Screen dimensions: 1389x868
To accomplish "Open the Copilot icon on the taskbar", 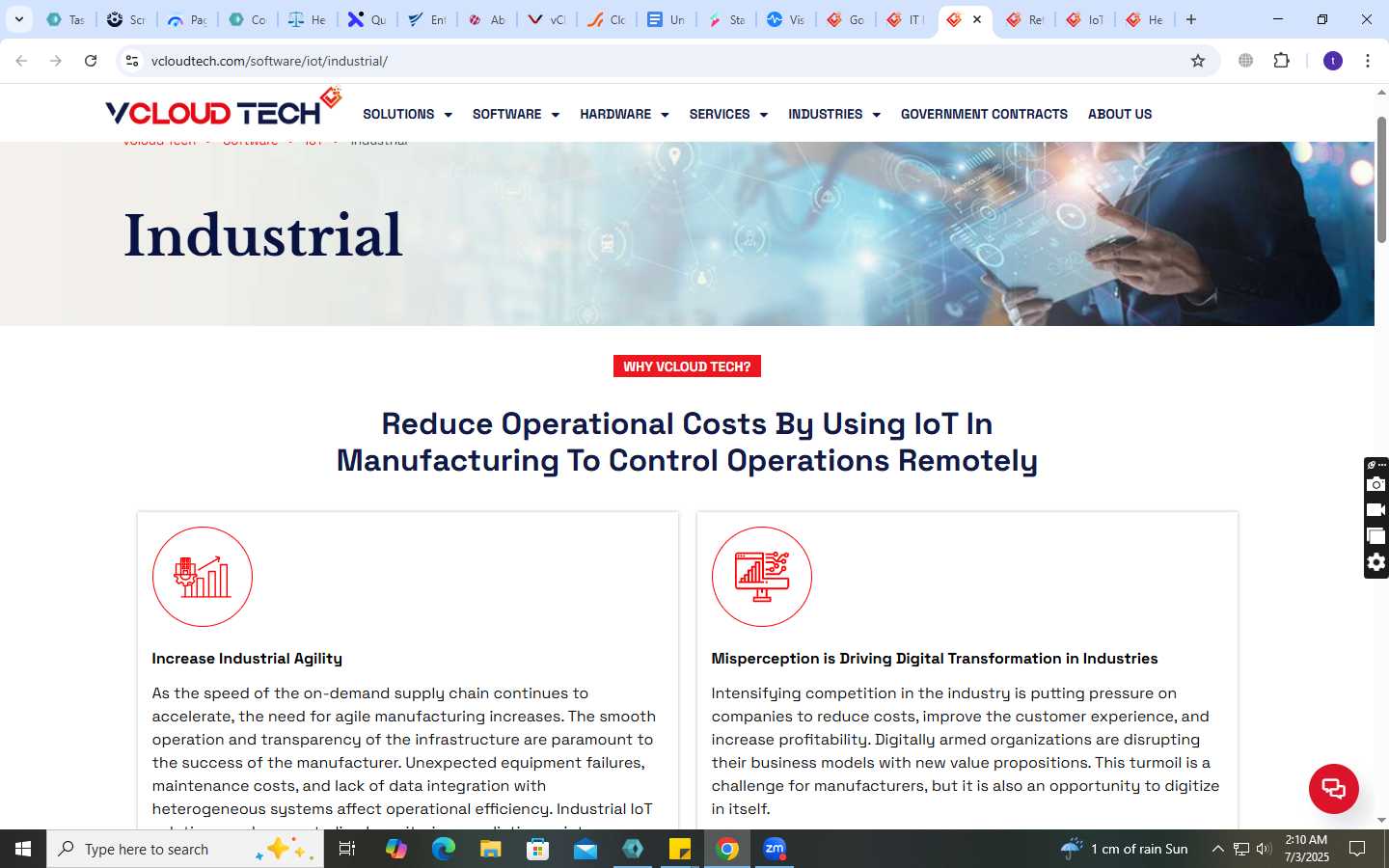I will pyautogui.click(x=395, y=849).
